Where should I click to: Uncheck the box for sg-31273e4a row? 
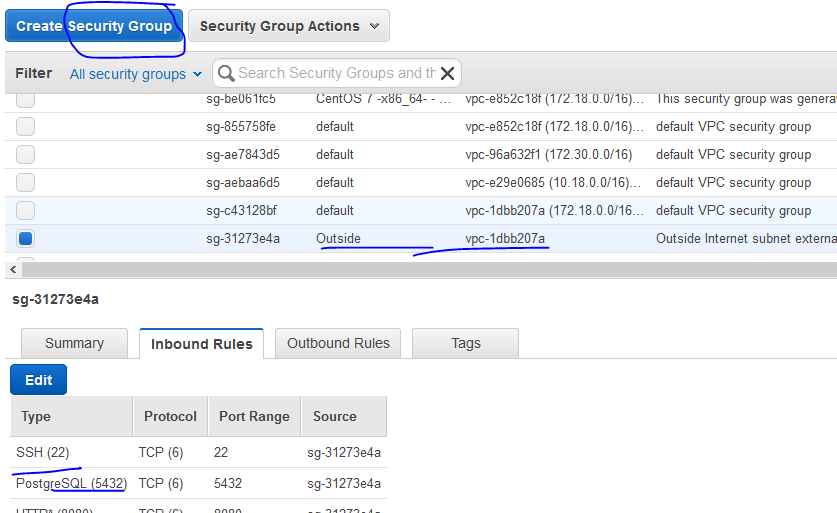coord(25,238)
